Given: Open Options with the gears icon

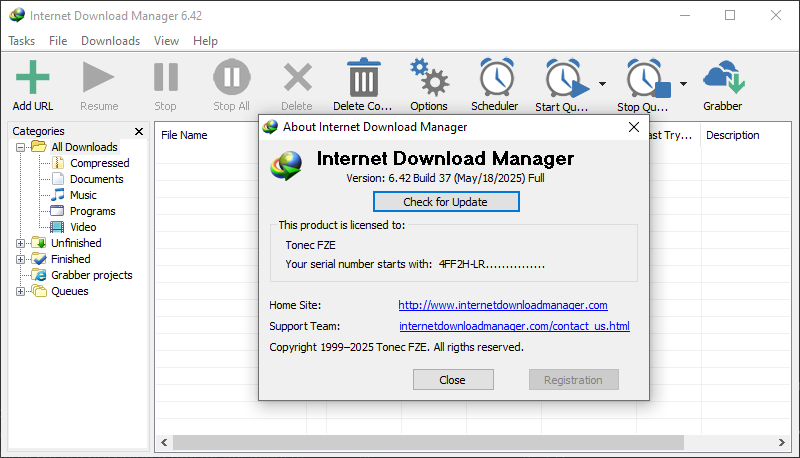Looking at the screenshot, I should [x=429, y=77].
